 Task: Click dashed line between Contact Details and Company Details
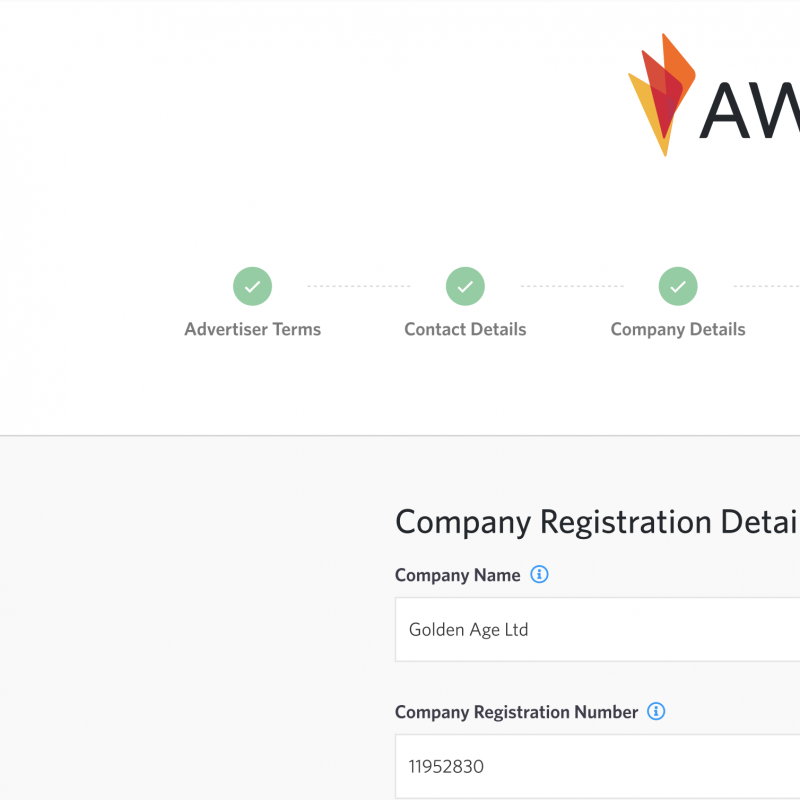click(x=572, y=286)
